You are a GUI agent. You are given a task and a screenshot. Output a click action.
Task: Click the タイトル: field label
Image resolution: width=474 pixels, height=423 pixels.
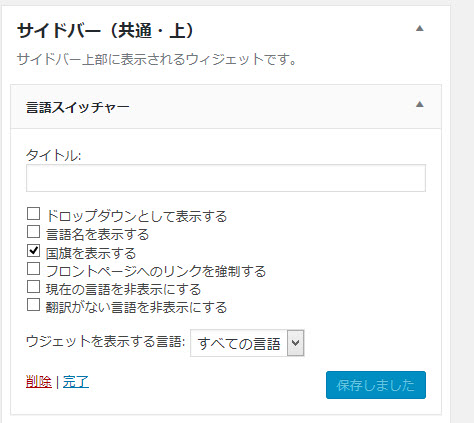(x=53, y=155)
